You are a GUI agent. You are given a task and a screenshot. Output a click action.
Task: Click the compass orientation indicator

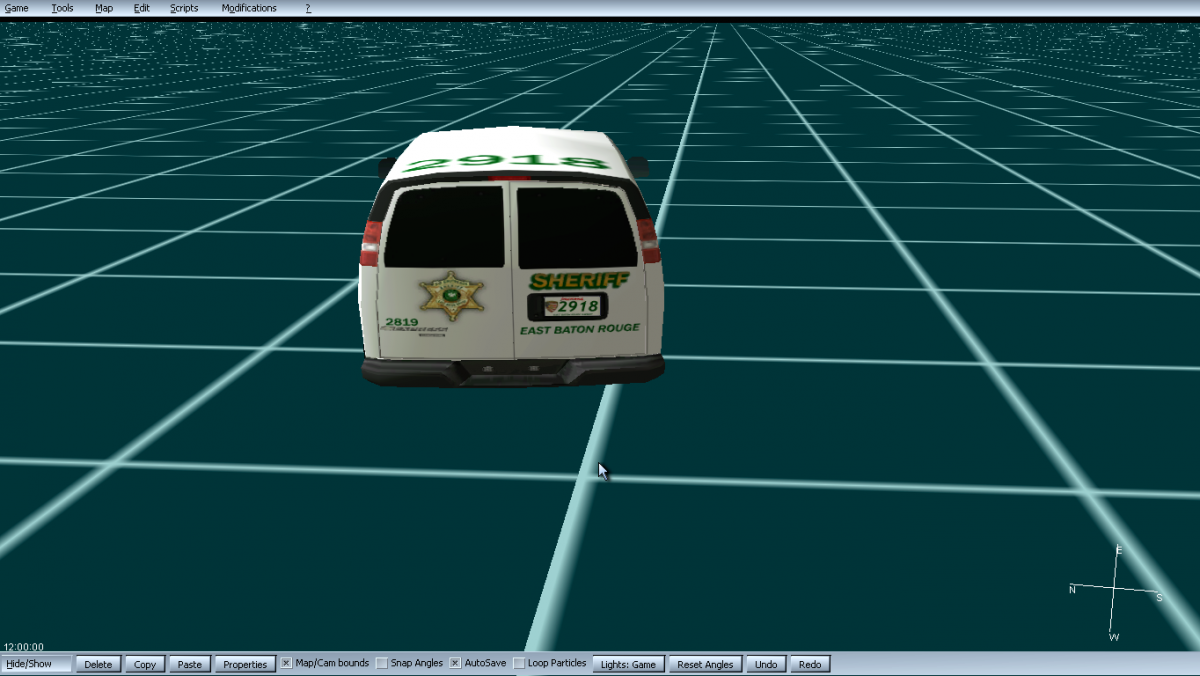click(x=1116, y=592)
